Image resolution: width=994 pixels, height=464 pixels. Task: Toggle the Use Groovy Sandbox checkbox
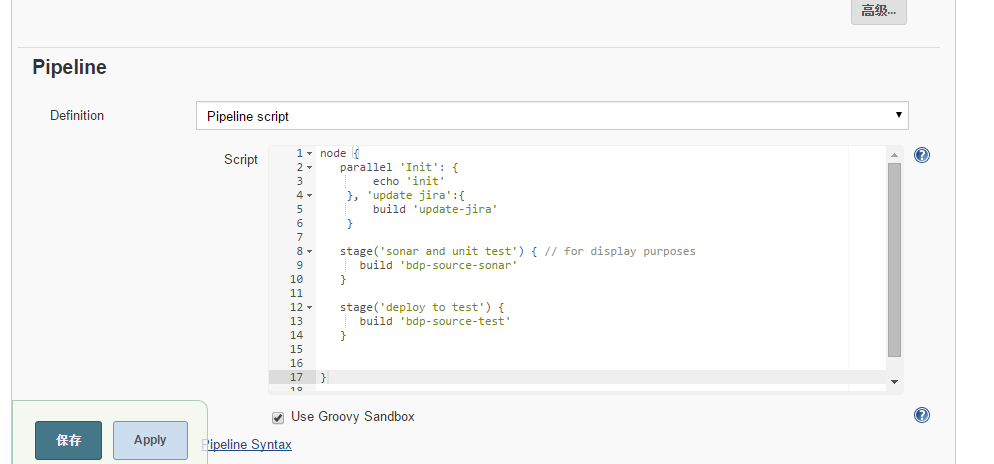click(278, 417)
